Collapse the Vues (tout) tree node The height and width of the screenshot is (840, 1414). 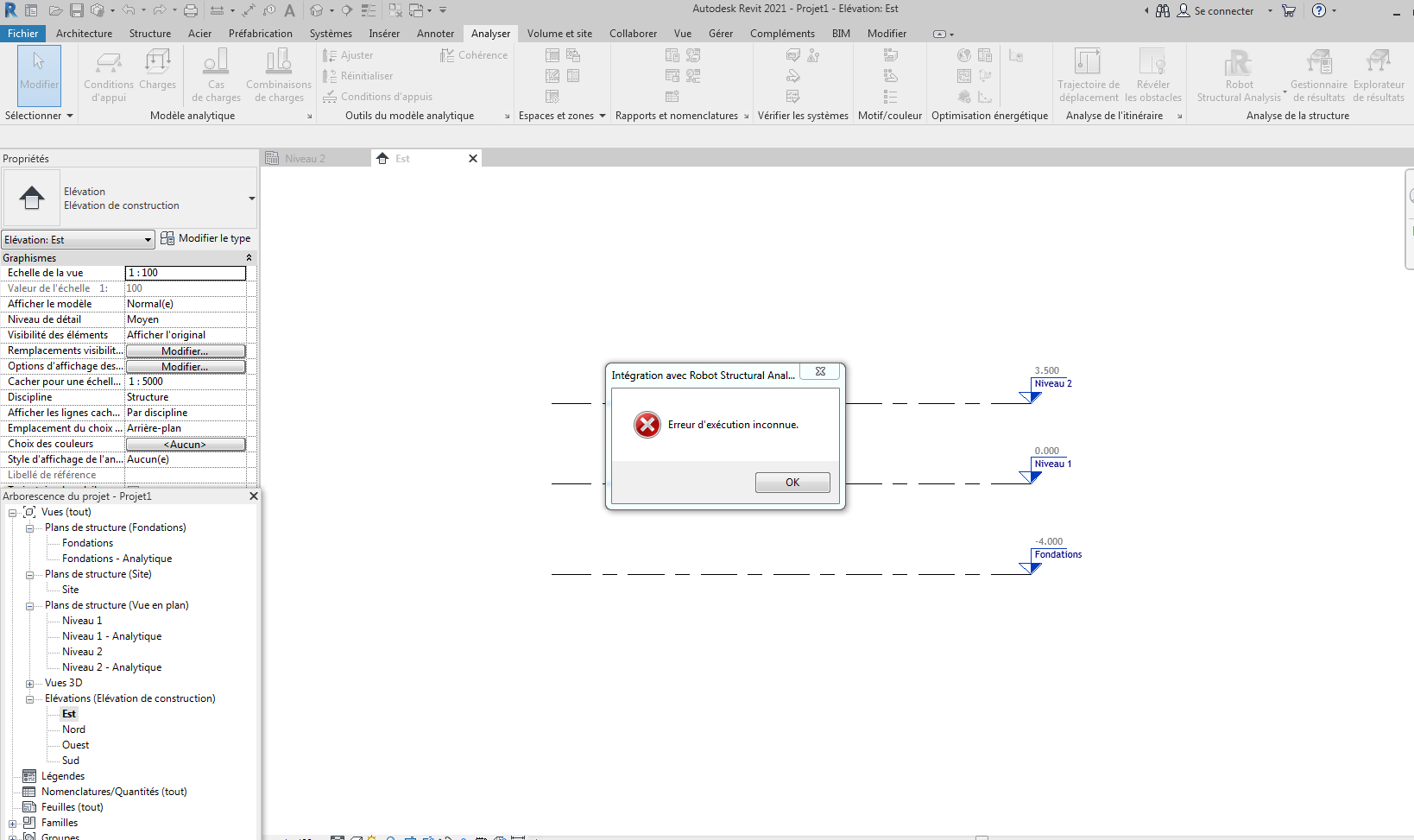point(12,512)
